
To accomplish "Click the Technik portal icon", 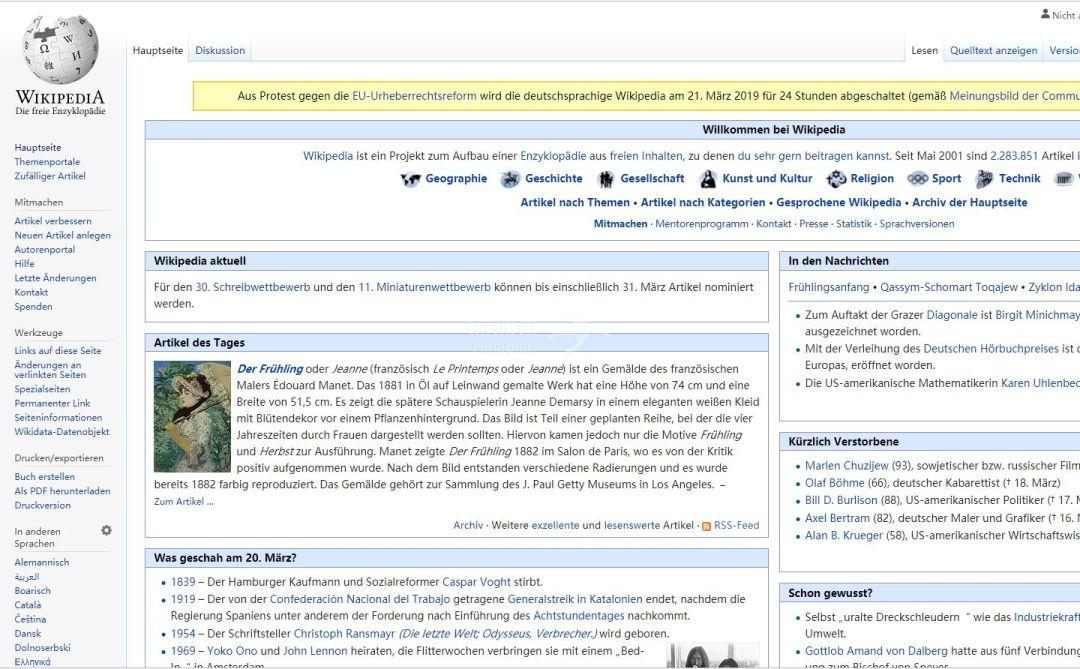I will [984, 179].
